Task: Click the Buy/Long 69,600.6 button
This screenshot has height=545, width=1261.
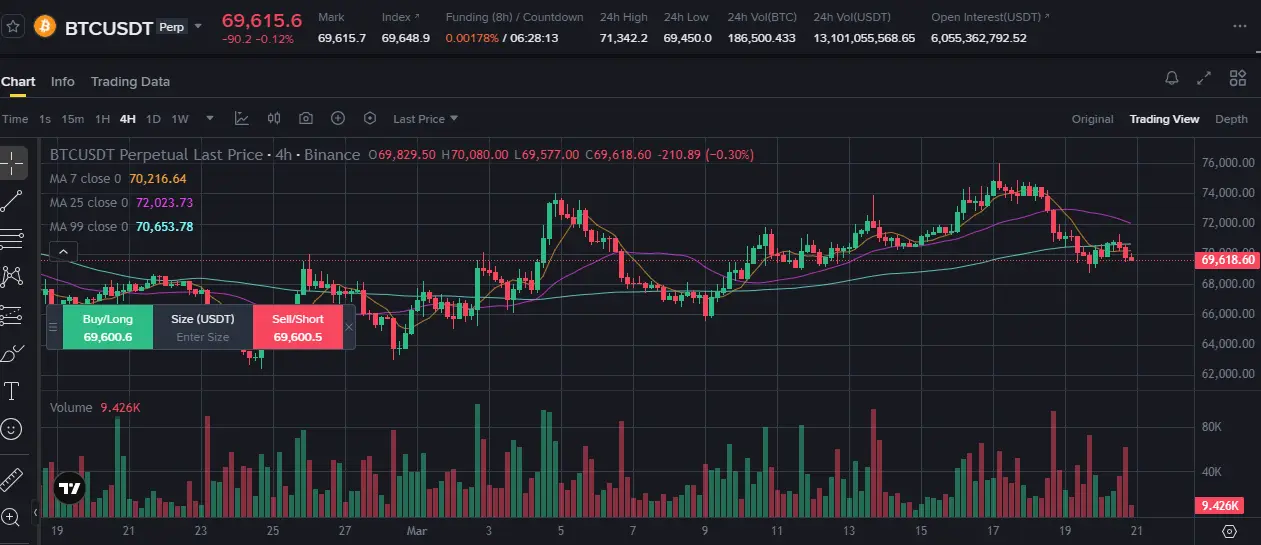Action: tap(107, 328)
